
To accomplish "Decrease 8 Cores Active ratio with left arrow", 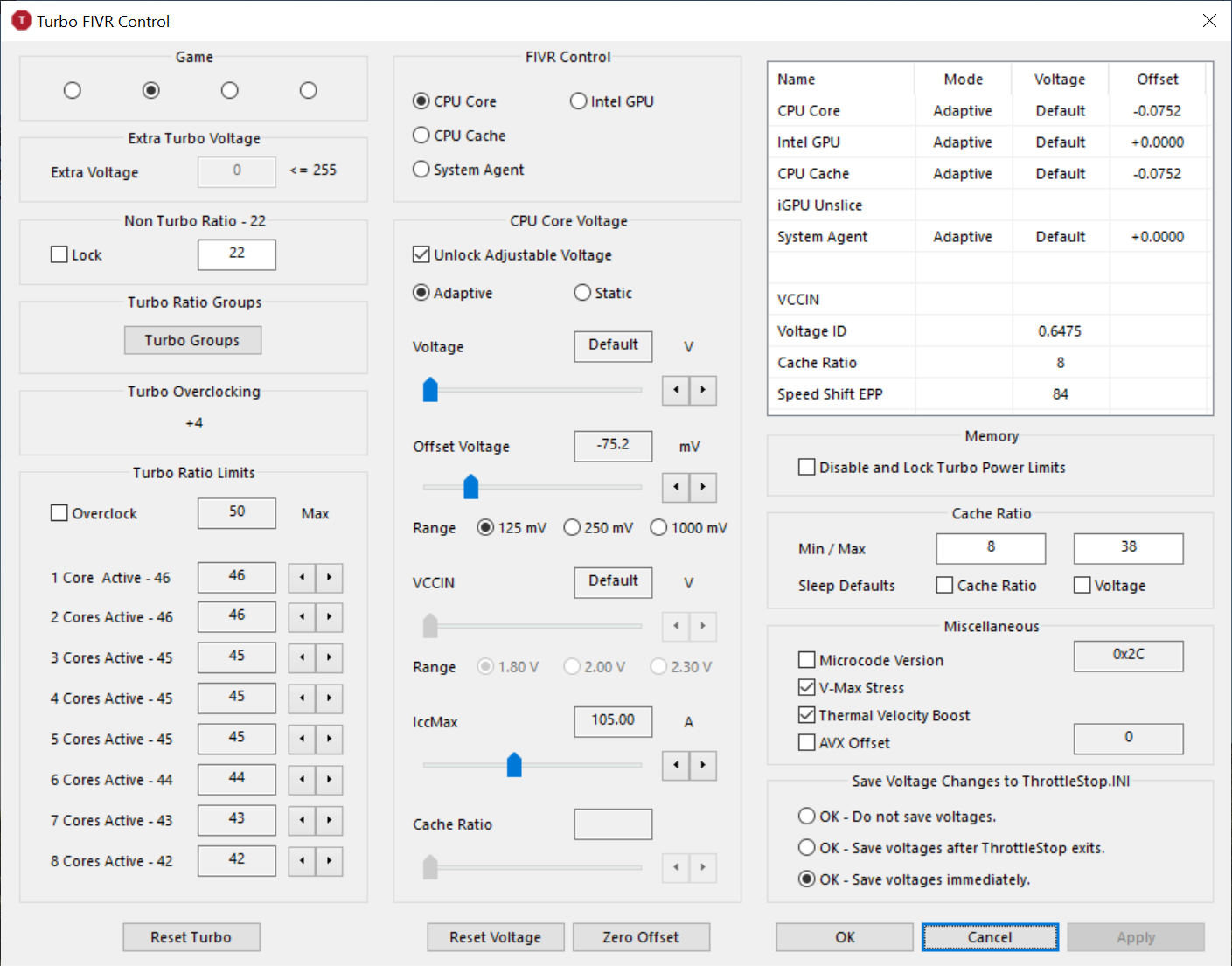I will tap(302, 861).
